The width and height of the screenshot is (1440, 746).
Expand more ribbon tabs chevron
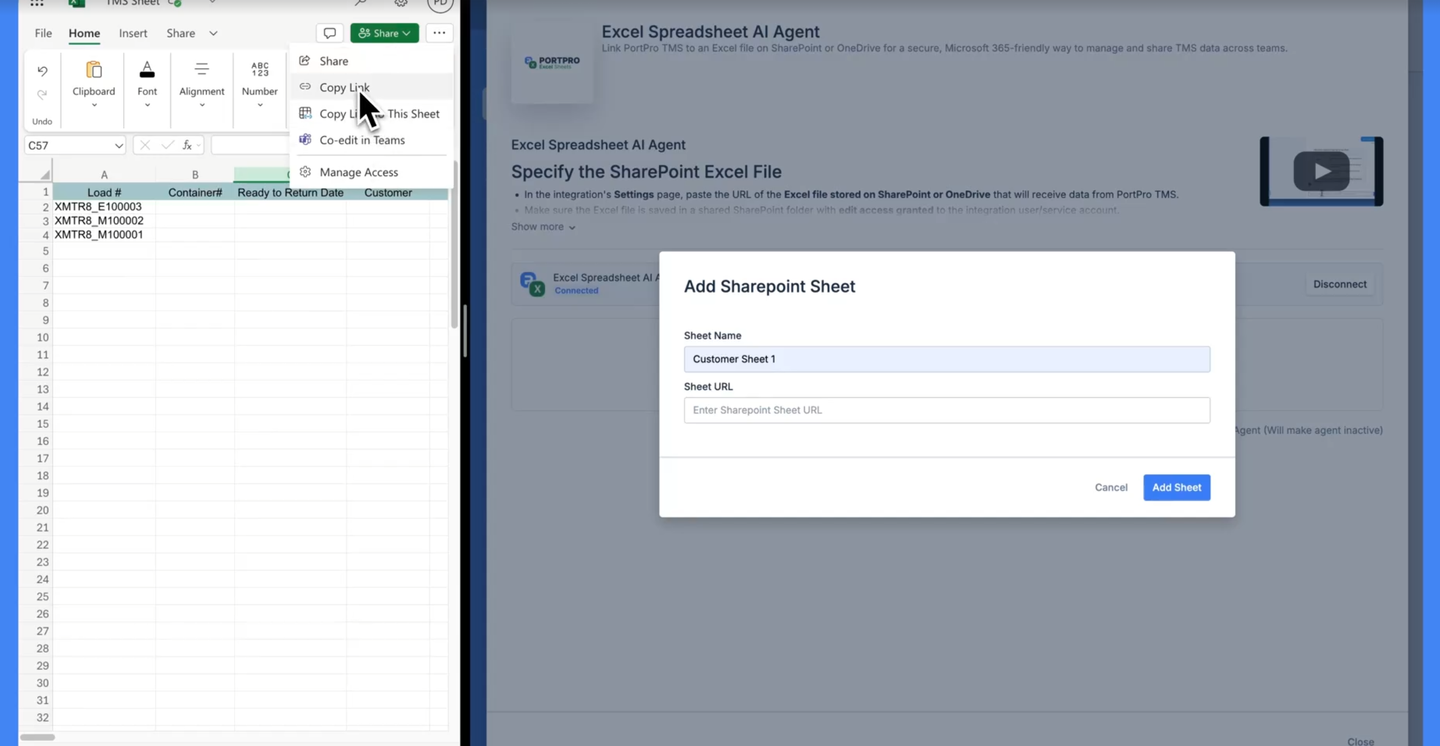(213, 33)
